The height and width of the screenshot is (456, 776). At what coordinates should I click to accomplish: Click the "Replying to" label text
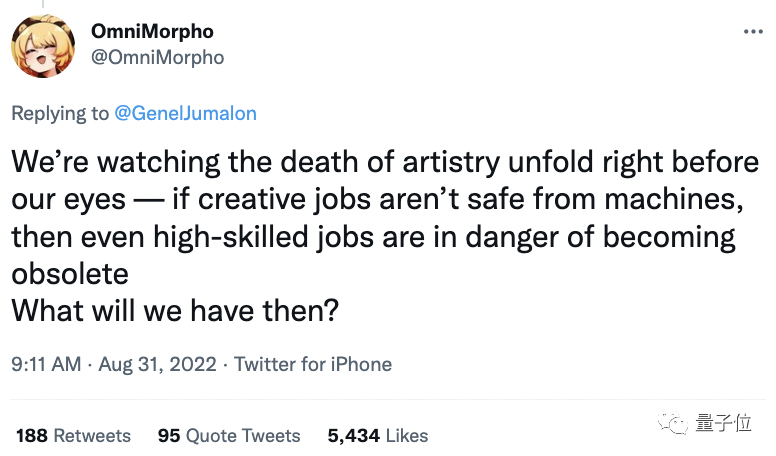[60, 113]
